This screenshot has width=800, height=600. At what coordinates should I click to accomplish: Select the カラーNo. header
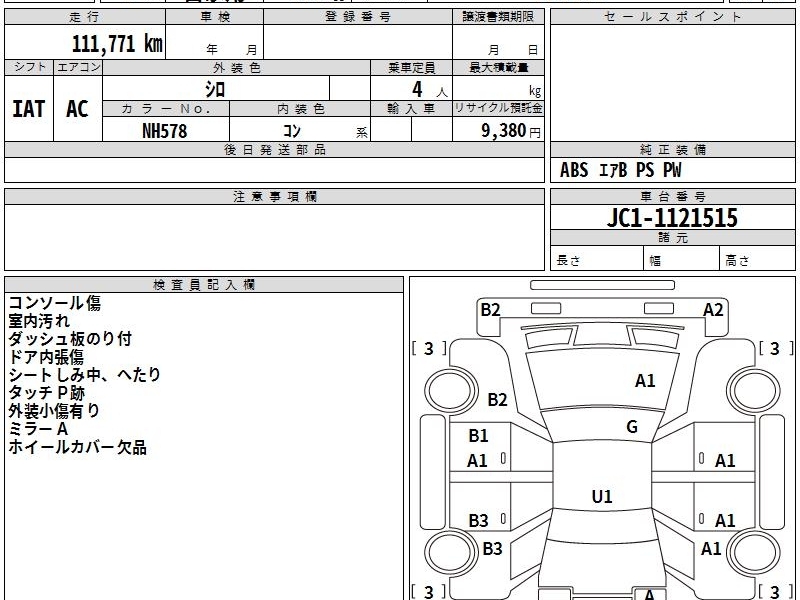coord(166,109)
